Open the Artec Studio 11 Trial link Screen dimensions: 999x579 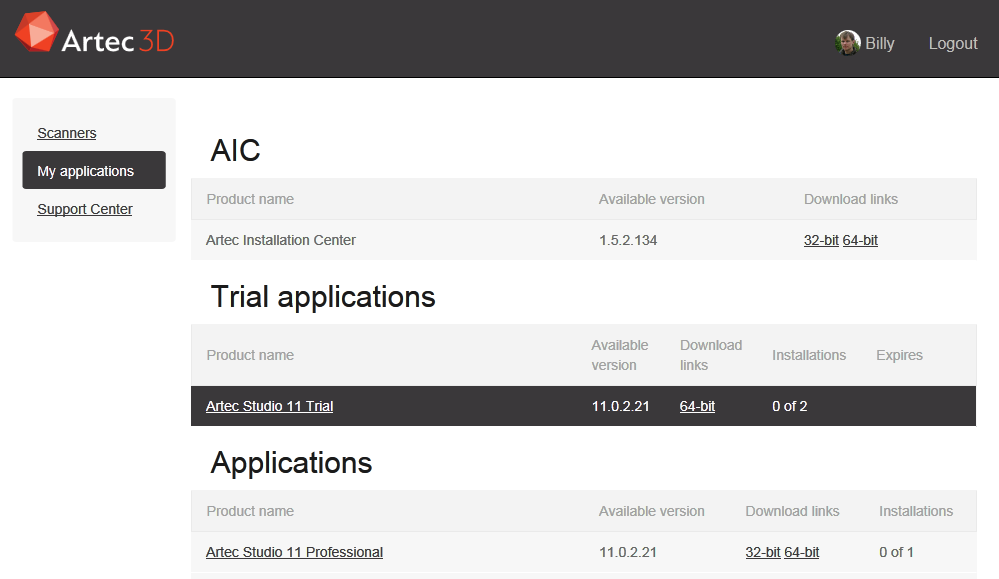(x=269, y=406)
